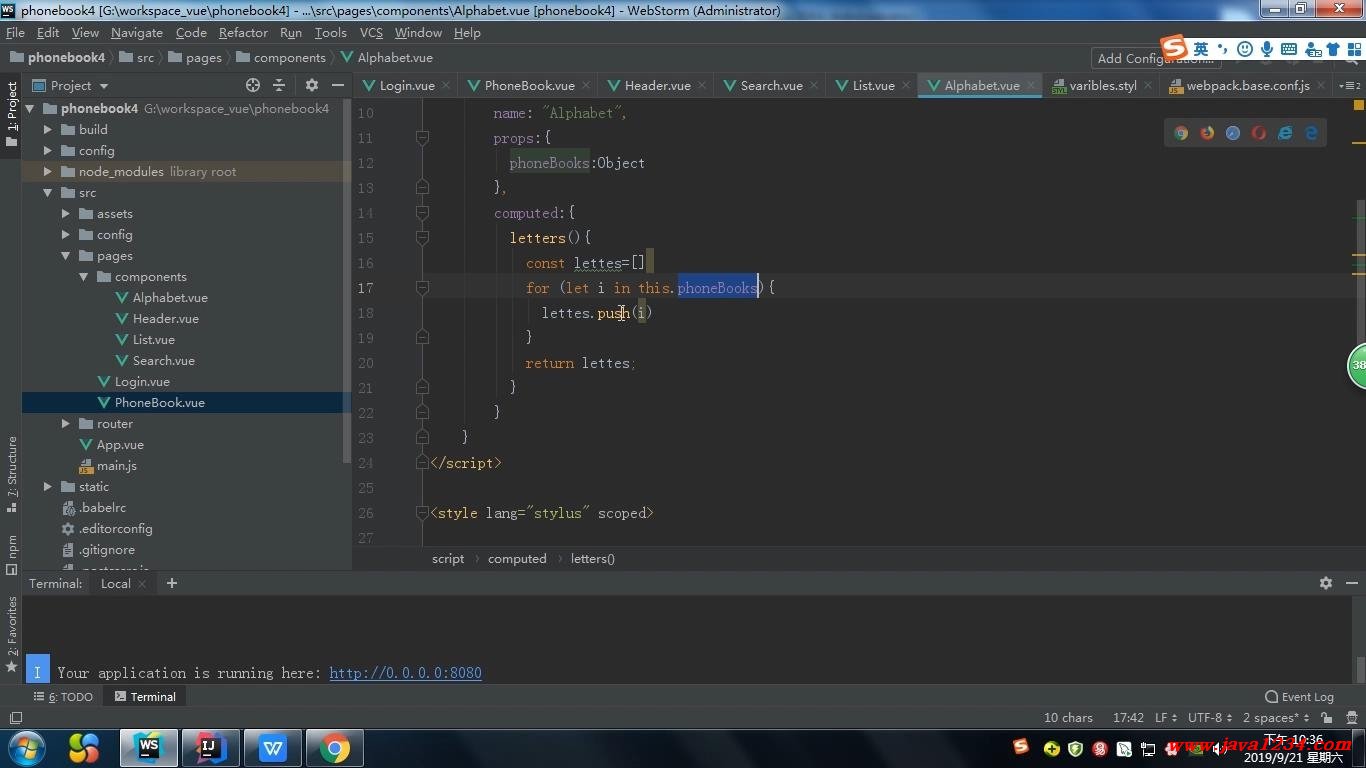The height and width of the screenshot is (768, 1366).
Task: Click collapse all icon in Project panel
Action: (x=279, y=85)
